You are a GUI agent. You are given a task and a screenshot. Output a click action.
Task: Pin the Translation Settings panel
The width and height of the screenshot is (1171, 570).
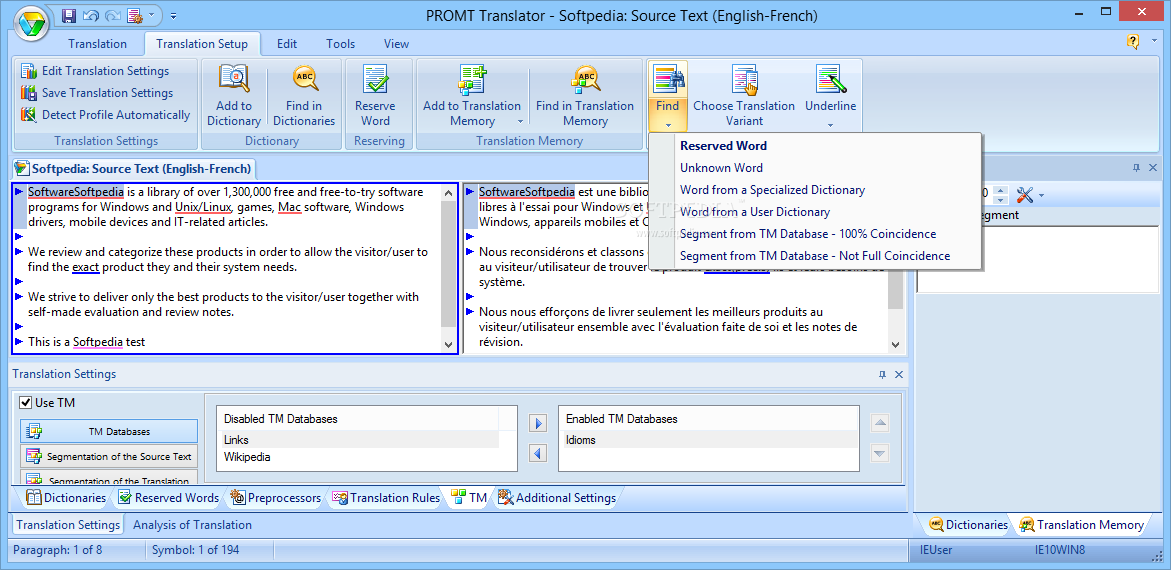[x=882, y=374]
